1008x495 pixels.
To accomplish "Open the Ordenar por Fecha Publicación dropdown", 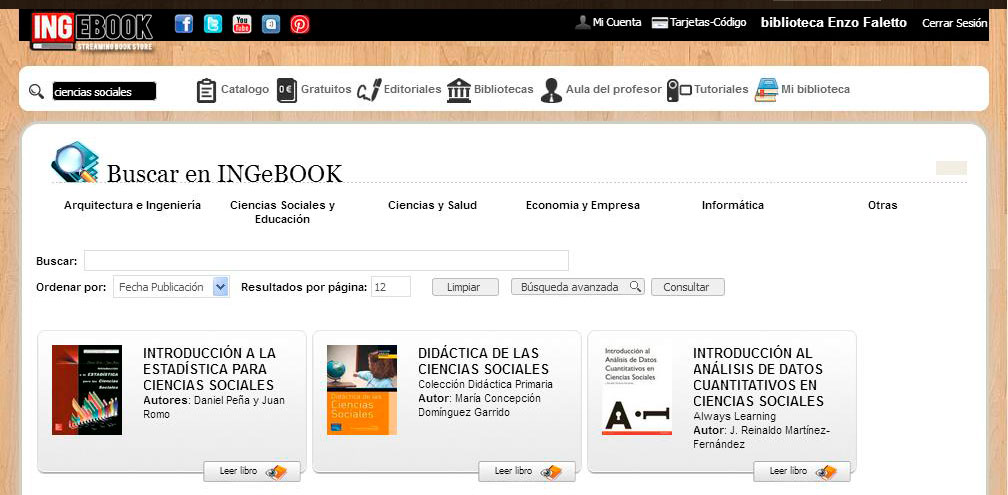I will coord(172,287).
